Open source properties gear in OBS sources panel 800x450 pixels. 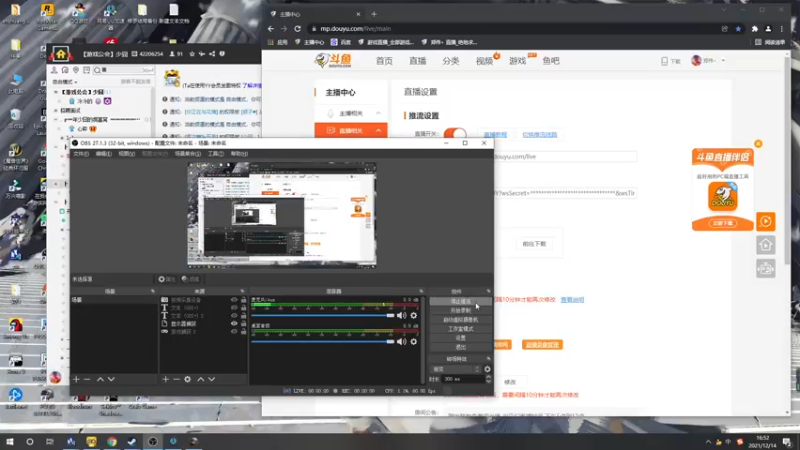pyautogui.click(x=188, y=380)
